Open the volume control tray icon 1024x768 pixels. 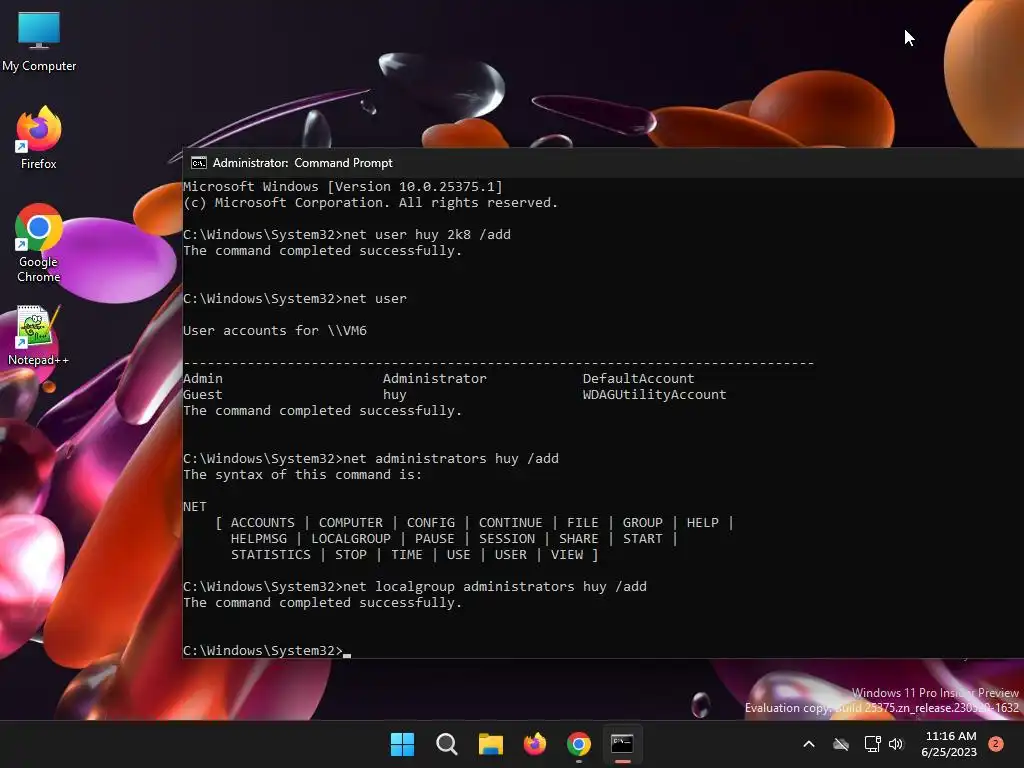pos(896,744)
